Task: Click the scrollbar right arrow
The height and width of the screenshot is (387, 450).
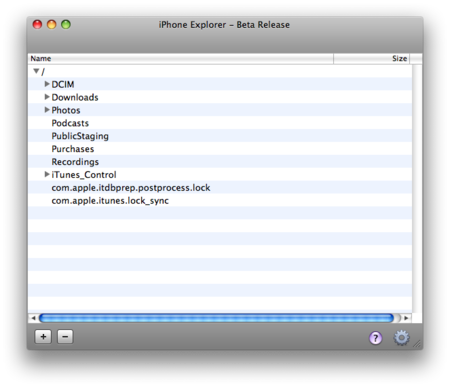Action: coord(406,318)
